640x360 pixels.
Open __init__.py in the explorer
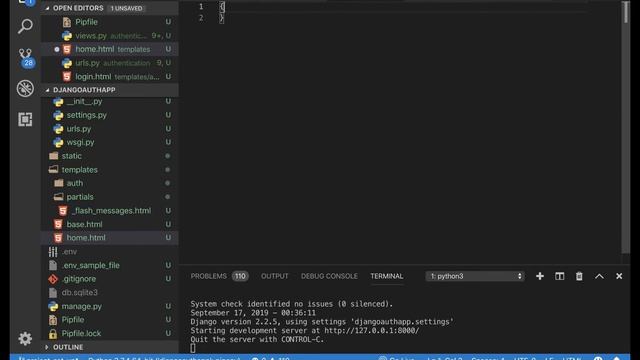point(109,101)
